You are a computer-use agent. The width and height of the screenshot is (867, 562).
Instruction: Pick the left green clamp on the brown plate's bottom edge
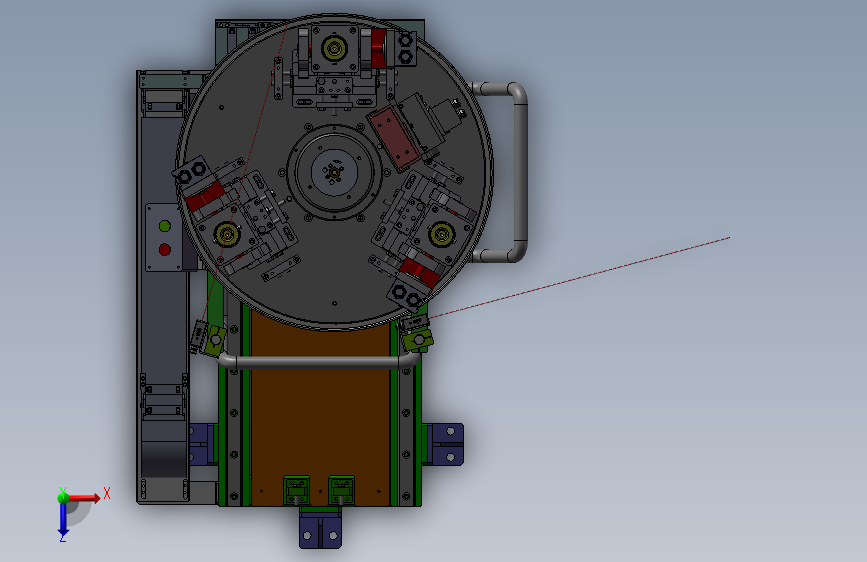pos(296,490)
